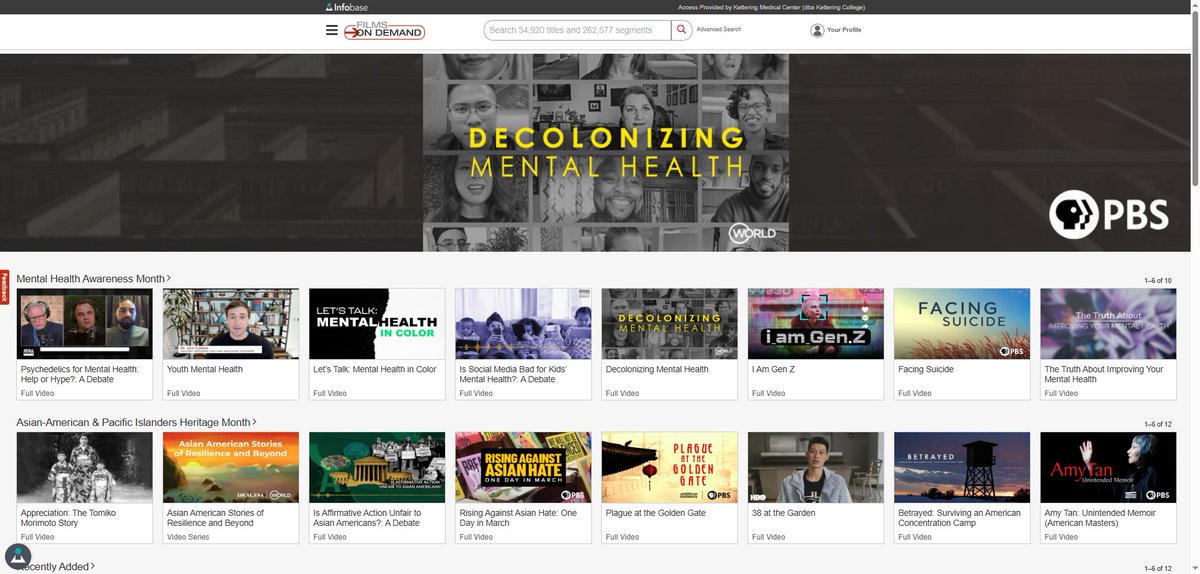
Task: Open Youth Mental Health video thumbnail
Action: [x=231, y=324]
